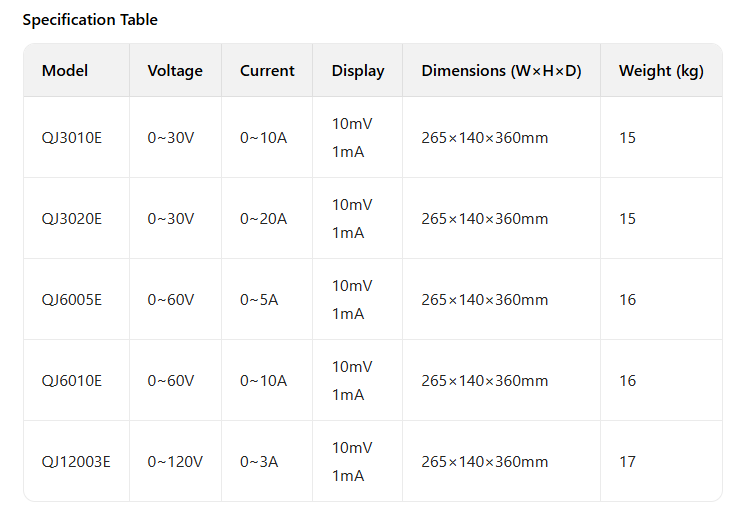
Task: Click the Display column header
Action: coord(358,71)
